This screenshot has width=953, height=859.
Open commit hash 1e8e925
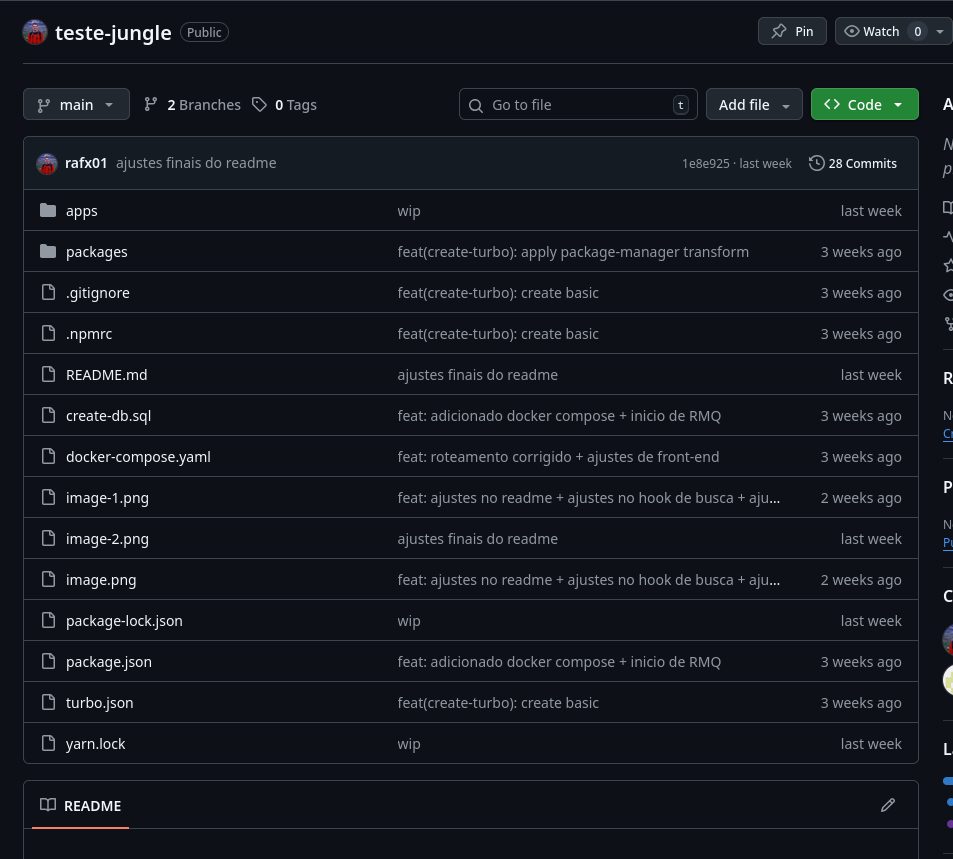(x=705, y=163)
